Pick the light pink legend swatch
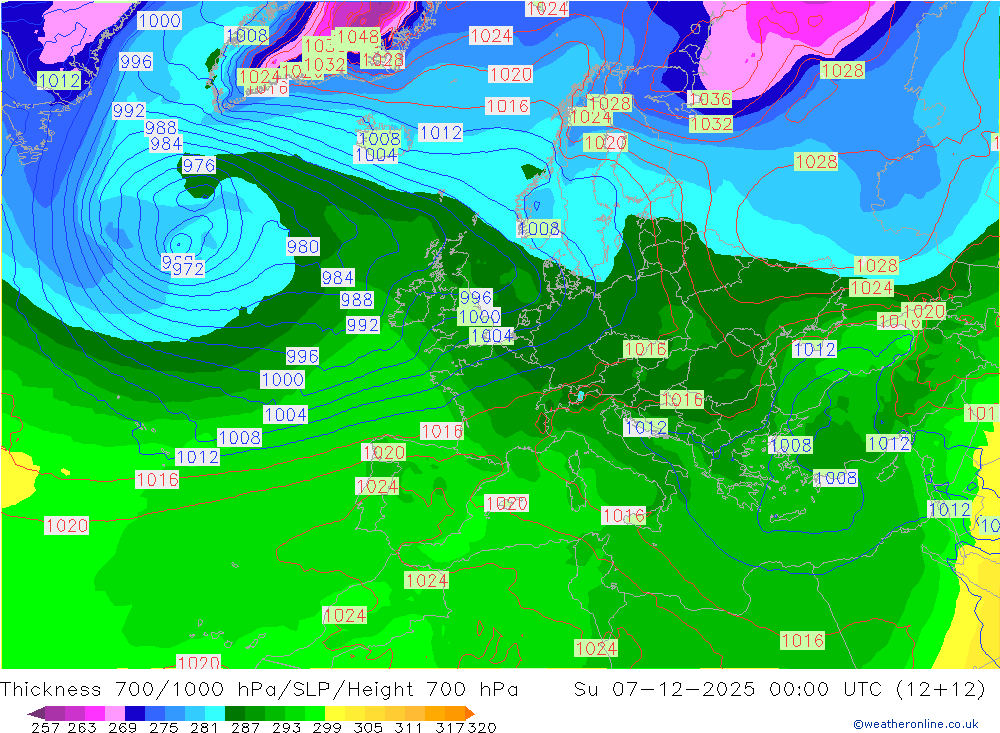1000x733 pixels. (115, 713)
